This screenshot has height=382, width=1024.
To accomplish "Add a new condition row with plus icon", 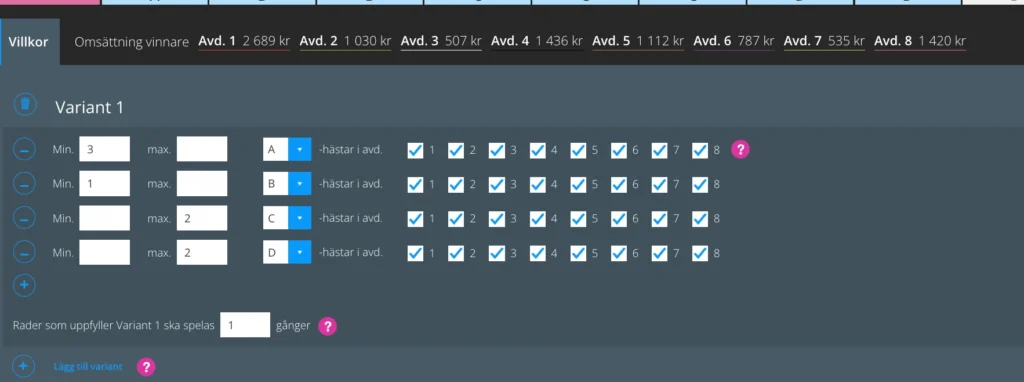I will 24,285.
